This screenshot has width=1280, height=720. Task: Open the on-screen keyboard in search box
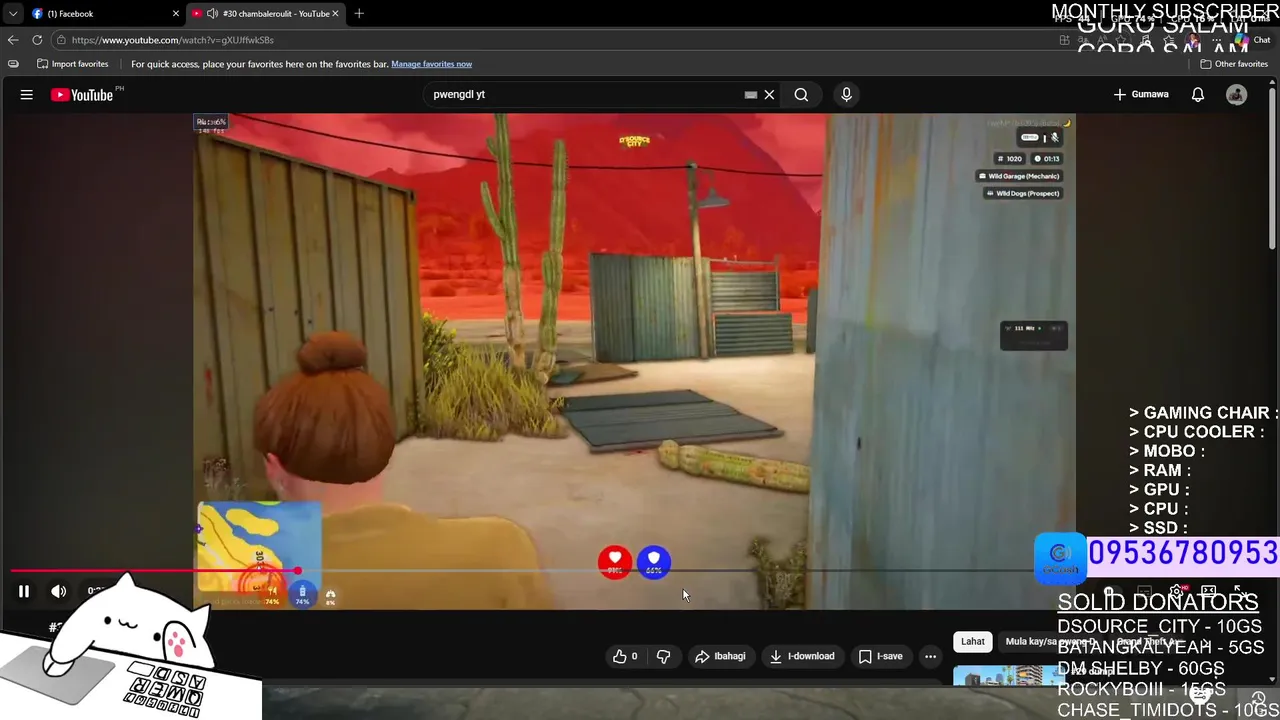pos(751,95)
